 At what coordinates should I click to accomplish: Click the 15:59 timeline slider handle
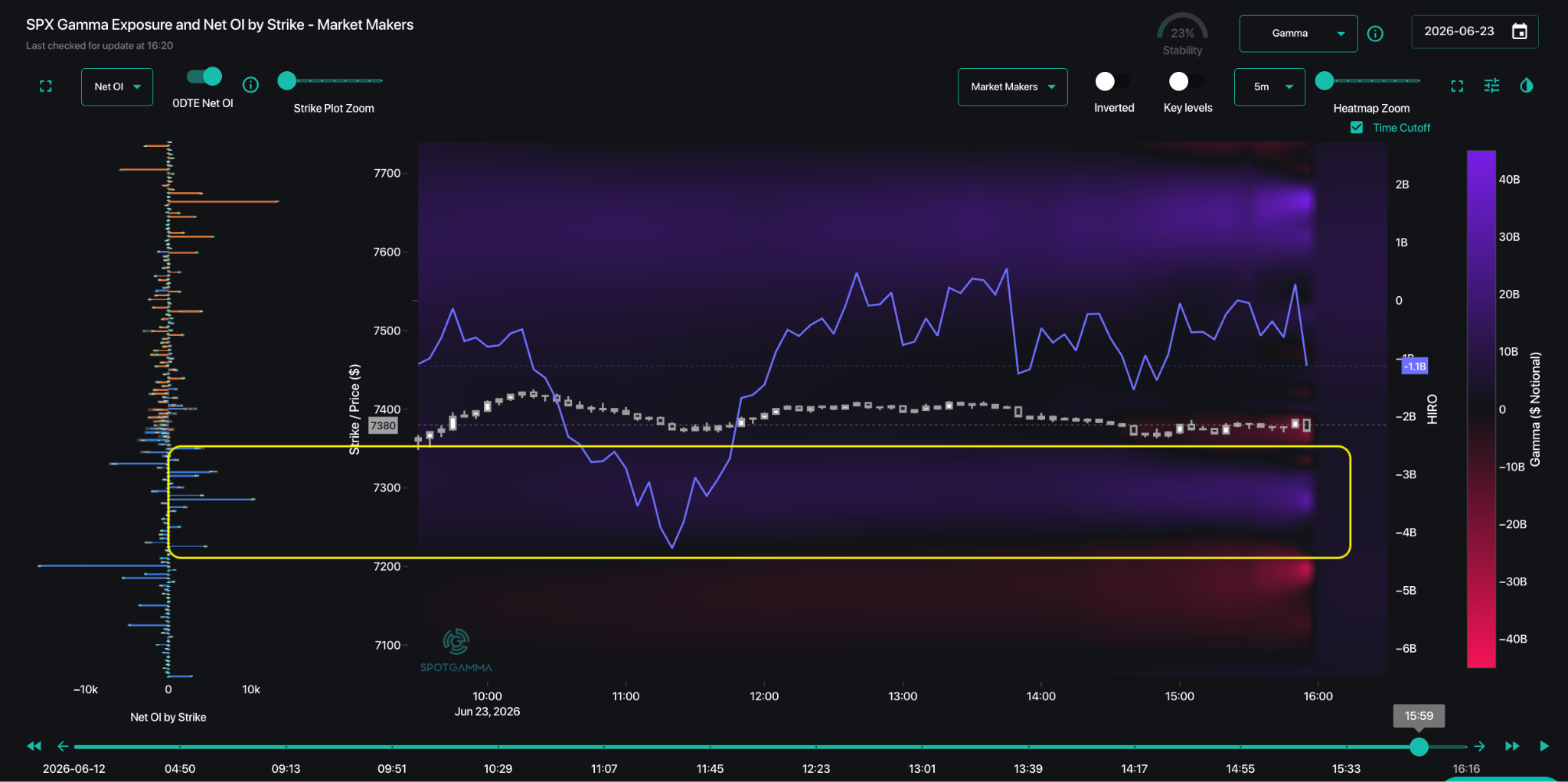coord(1419,747)
